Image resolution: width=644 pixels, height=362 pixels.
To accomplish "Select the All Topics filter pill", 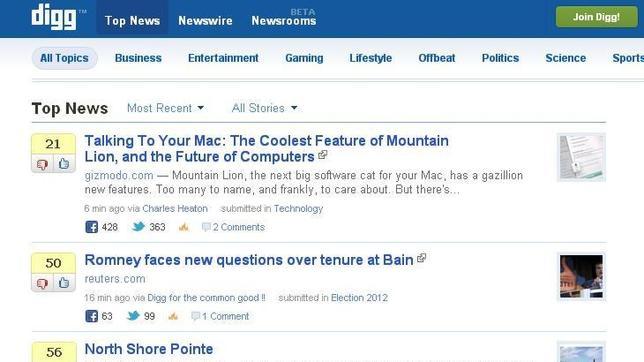I will pyautogui.click(x=64, y=58).
